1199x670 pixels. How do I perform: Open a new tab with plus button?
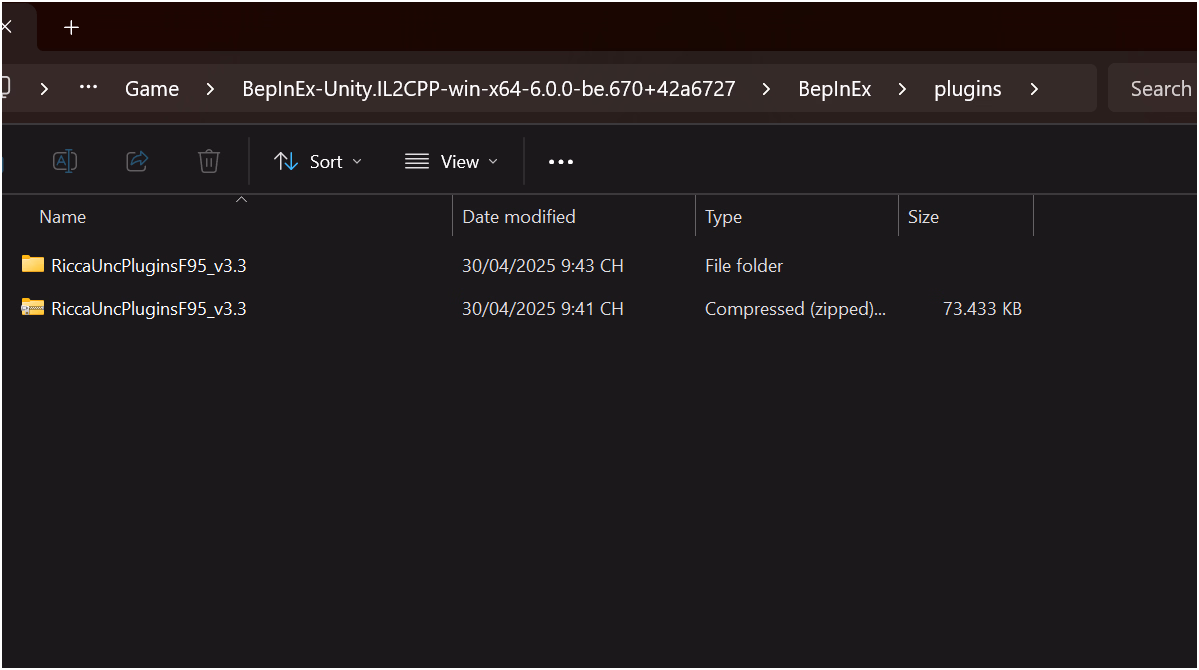(71, 28)
